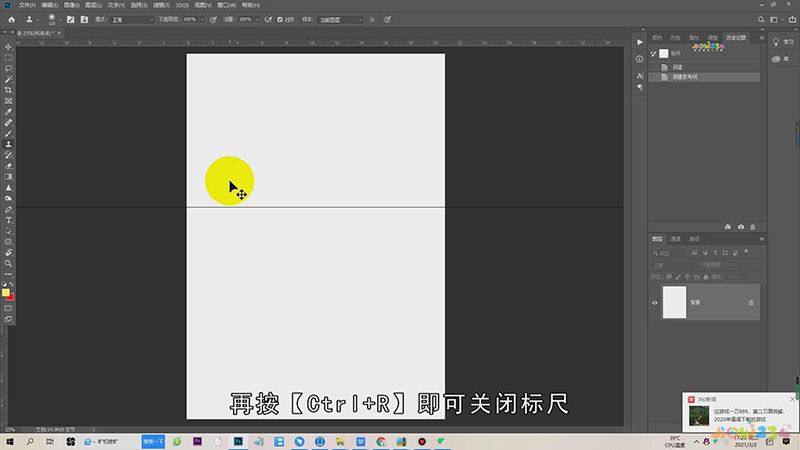
Task: Select the Lasso tool
Action: (8, 68)
